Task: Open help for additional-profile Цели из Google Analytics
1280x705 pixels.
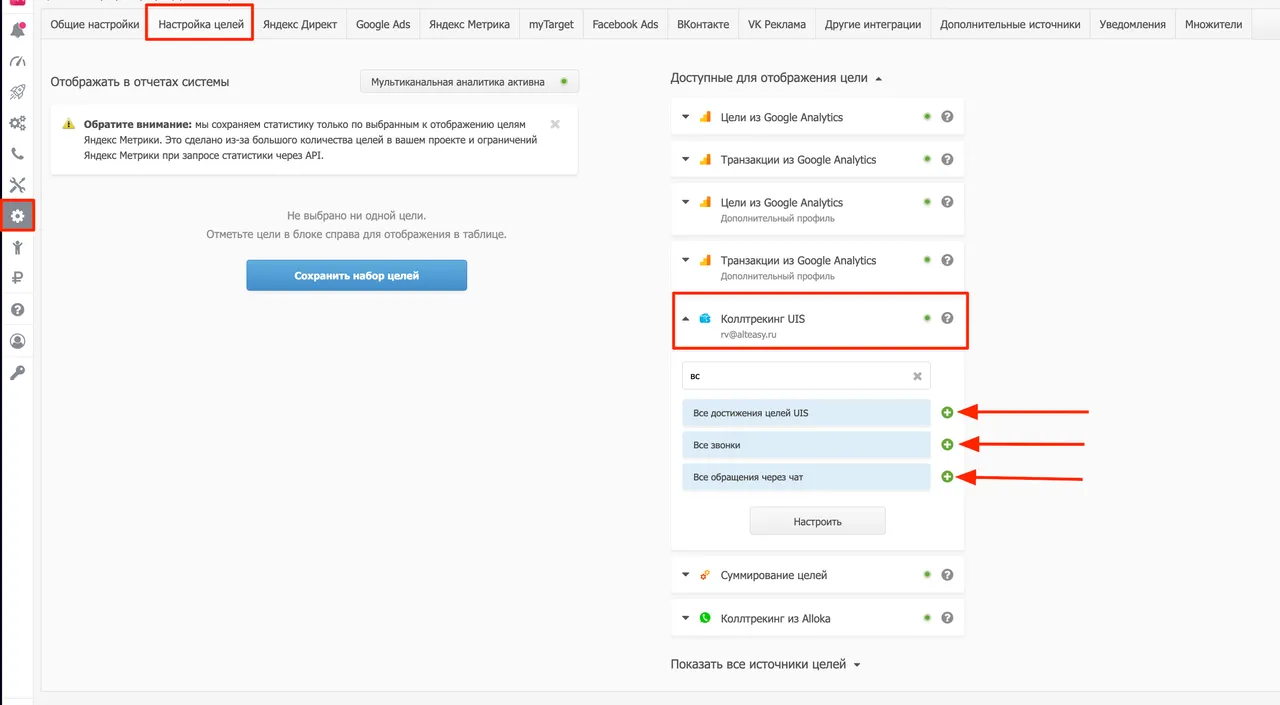Action: pyautogui.click(x=947, y=202)
